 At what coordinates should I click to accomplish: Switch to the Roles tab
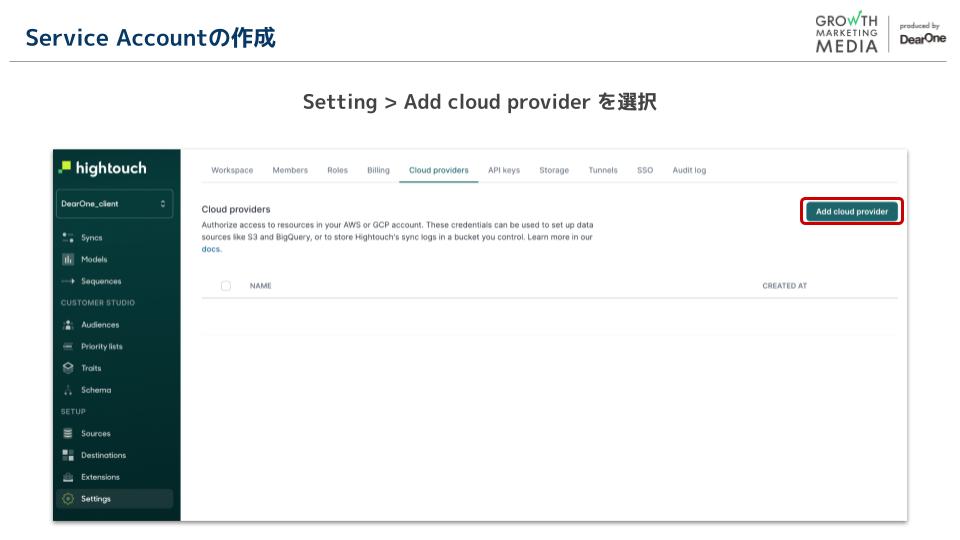337,170
